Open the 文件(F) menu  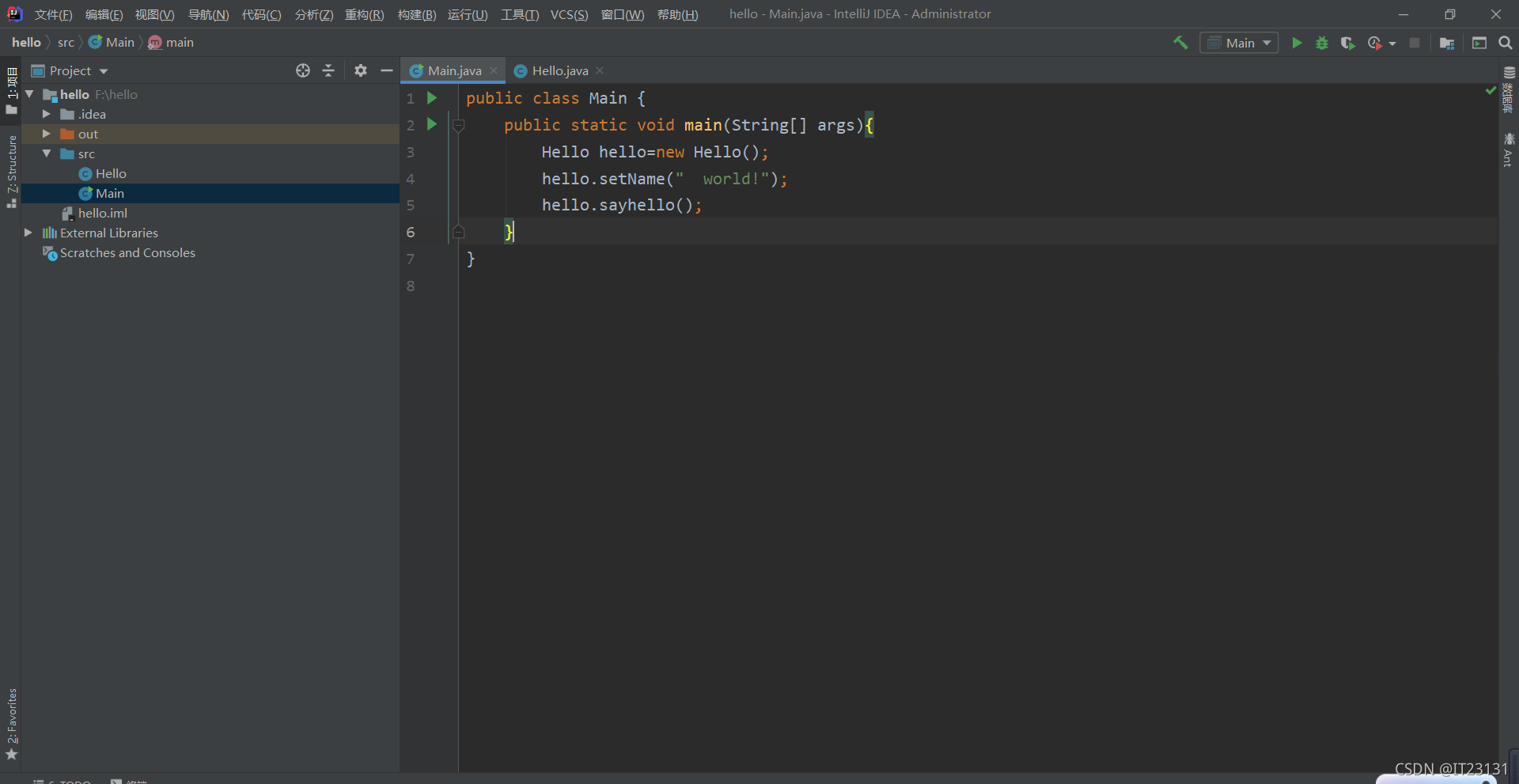pyautogui.click(x=54, y=14)
